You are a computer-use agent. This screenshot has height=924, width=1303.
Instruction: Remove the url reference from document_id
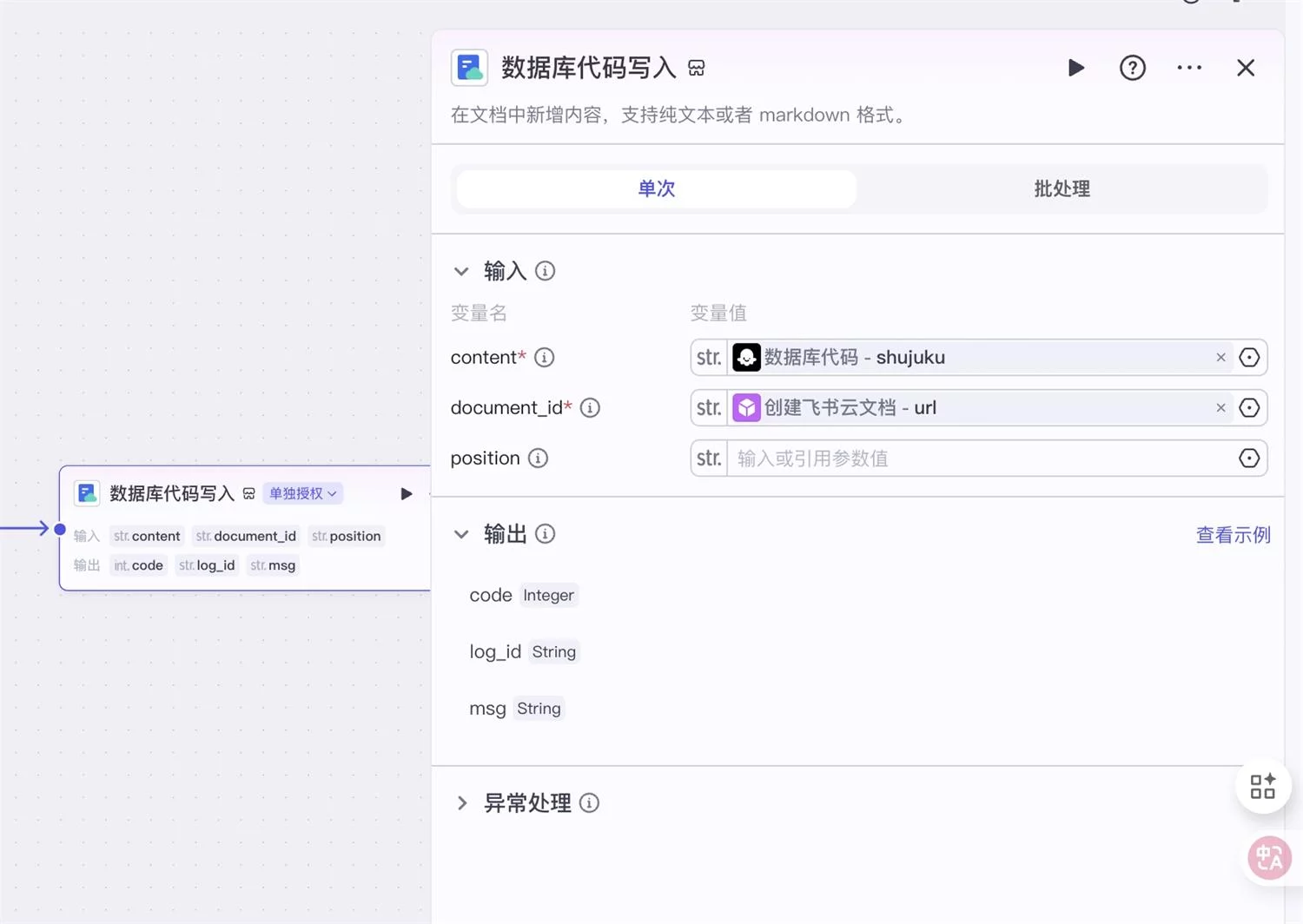point(1220,407)
